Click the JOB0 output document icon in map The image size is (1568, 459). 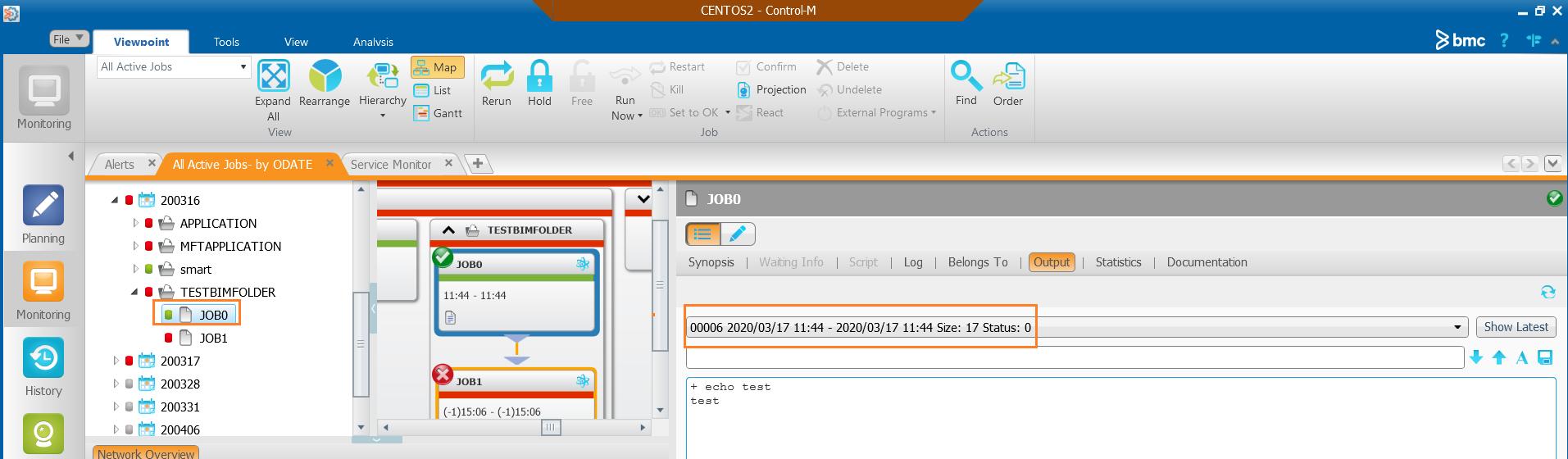(450, 318)
